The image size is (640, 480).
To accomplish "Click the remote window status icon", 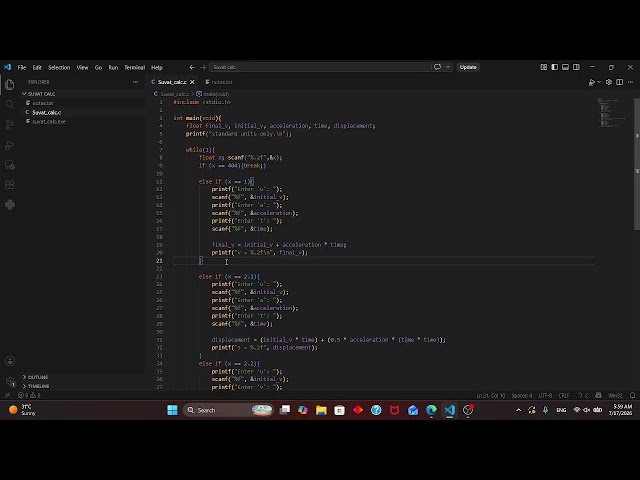I will click(x=7, y=395).
